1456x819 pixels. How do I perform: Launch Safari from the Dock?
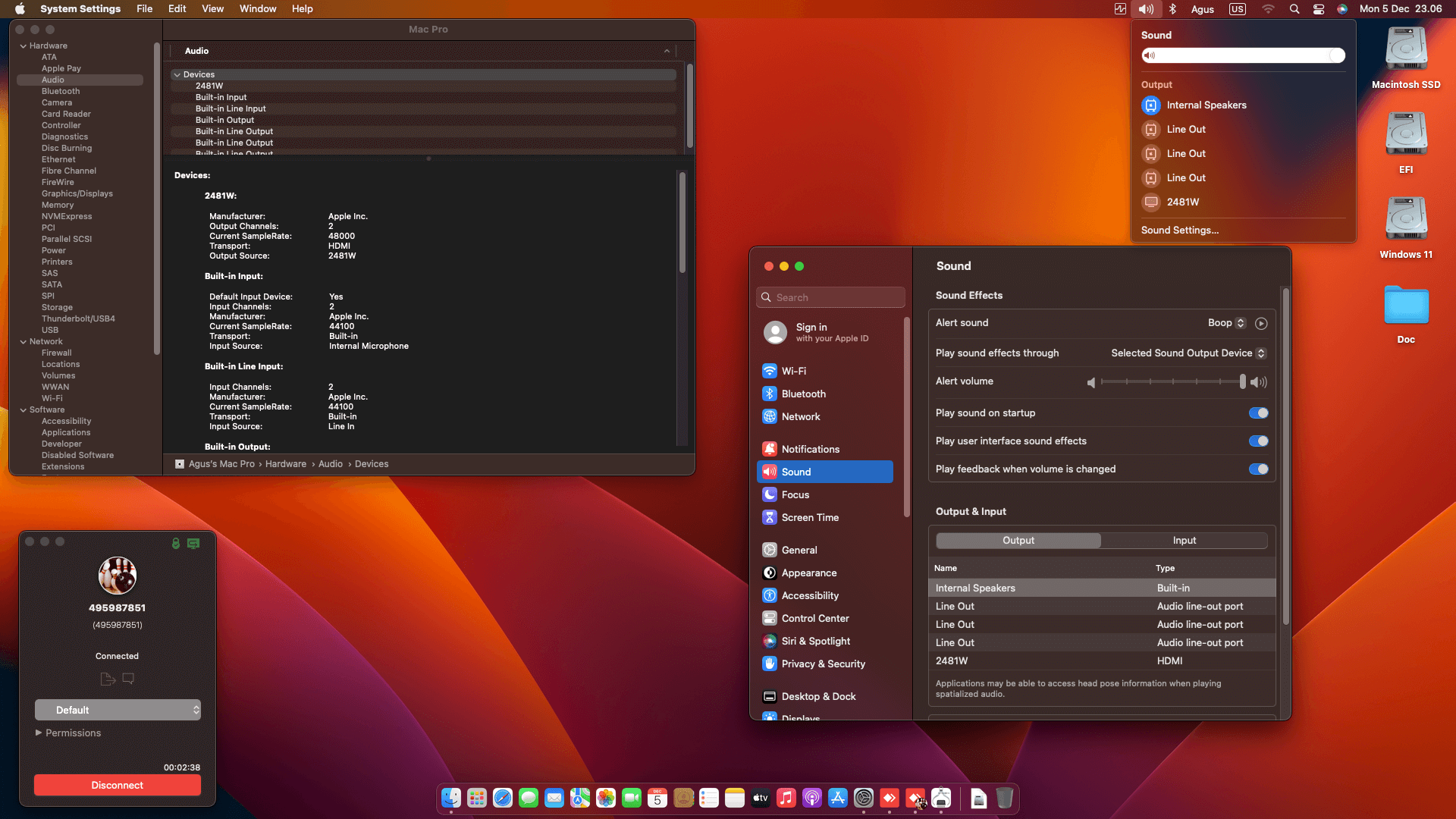(503, 799)
